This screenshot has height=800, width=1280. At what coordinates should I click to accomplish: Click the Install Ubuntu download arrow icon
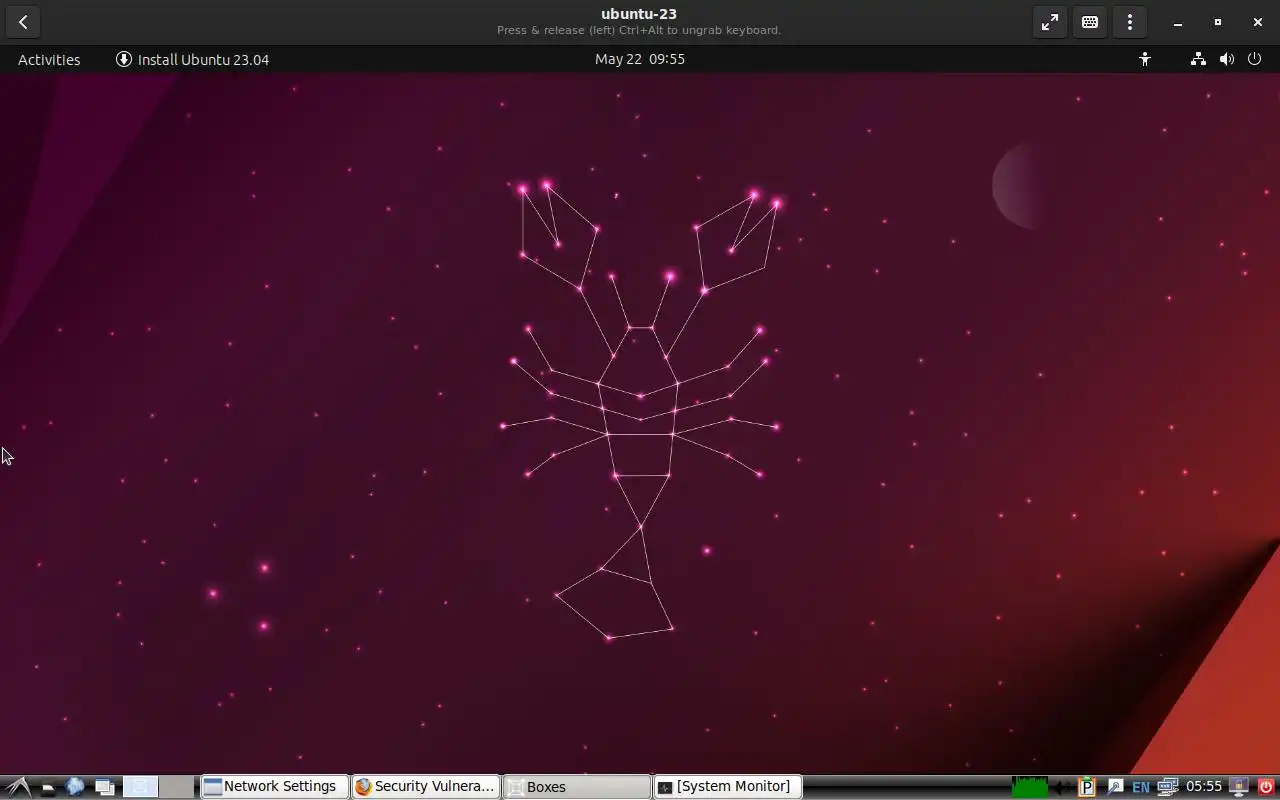[x=124, y=59]
